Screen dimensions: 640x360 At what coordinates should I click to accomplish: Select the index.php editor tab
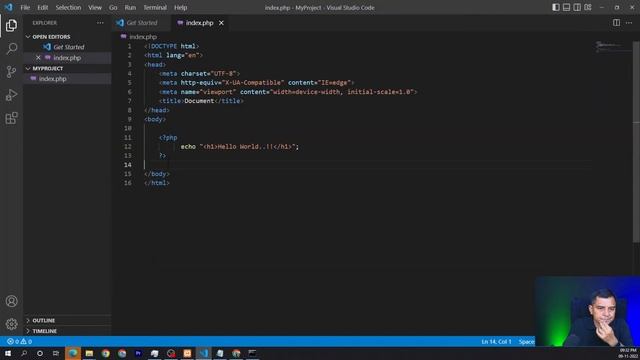click(199, 23)
